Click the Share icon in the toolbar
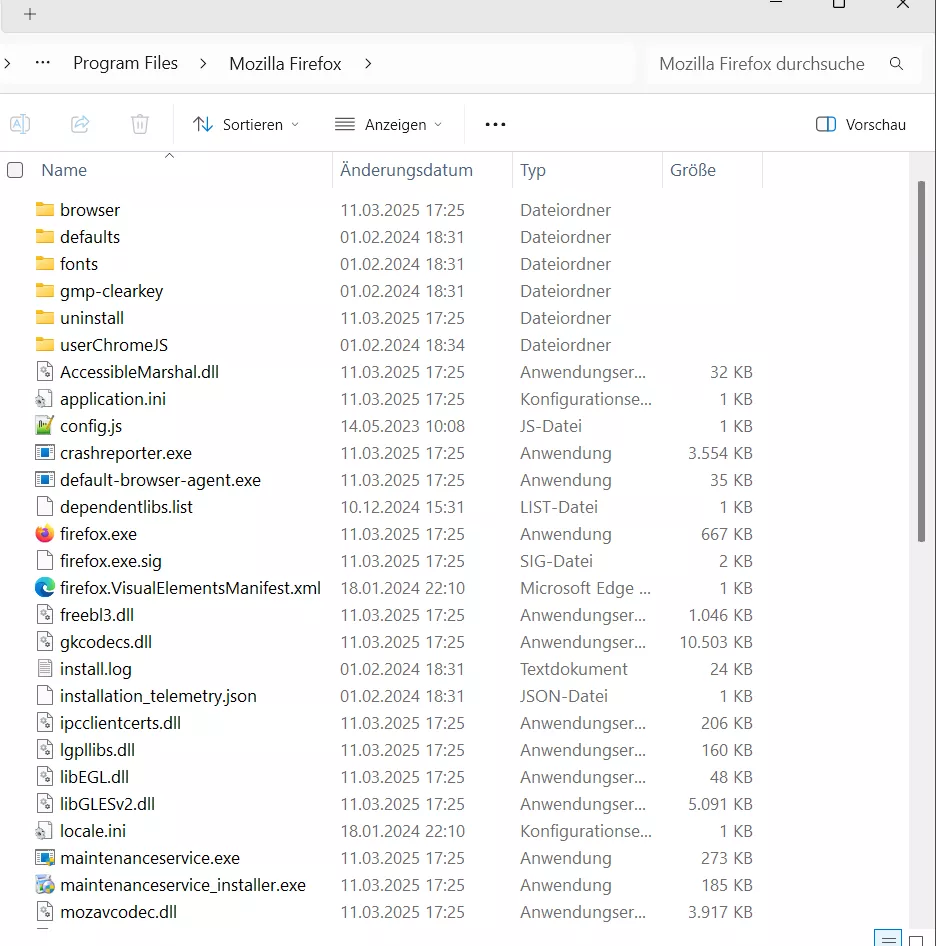Image resolution: width=936 pixels, height=946 pixels. (x=80, y=124)
